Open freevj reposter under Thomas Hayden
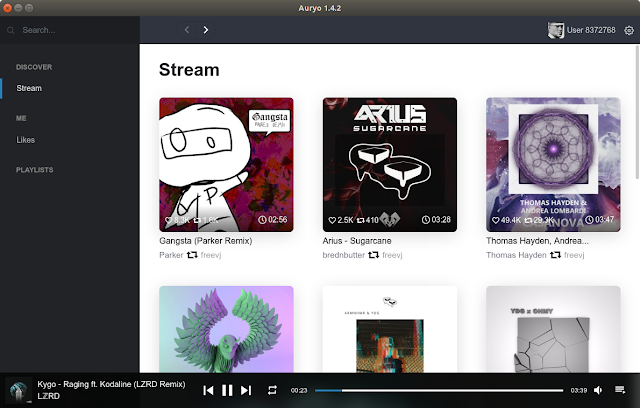640x408 pixels. coord(574,255)
